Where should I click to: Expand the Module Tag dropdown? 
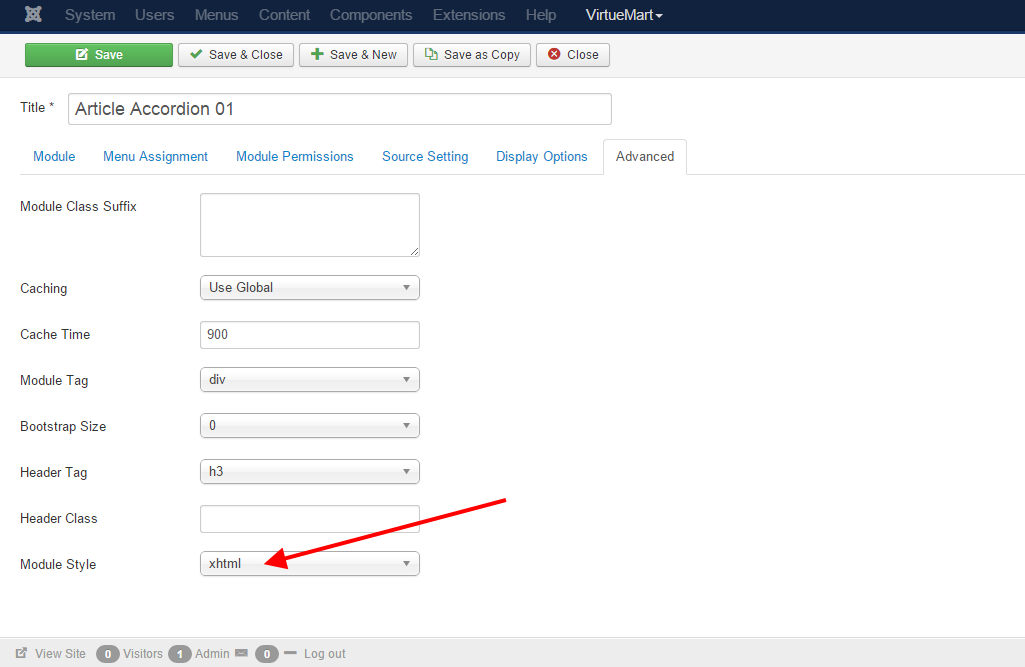tap(309, 380)
